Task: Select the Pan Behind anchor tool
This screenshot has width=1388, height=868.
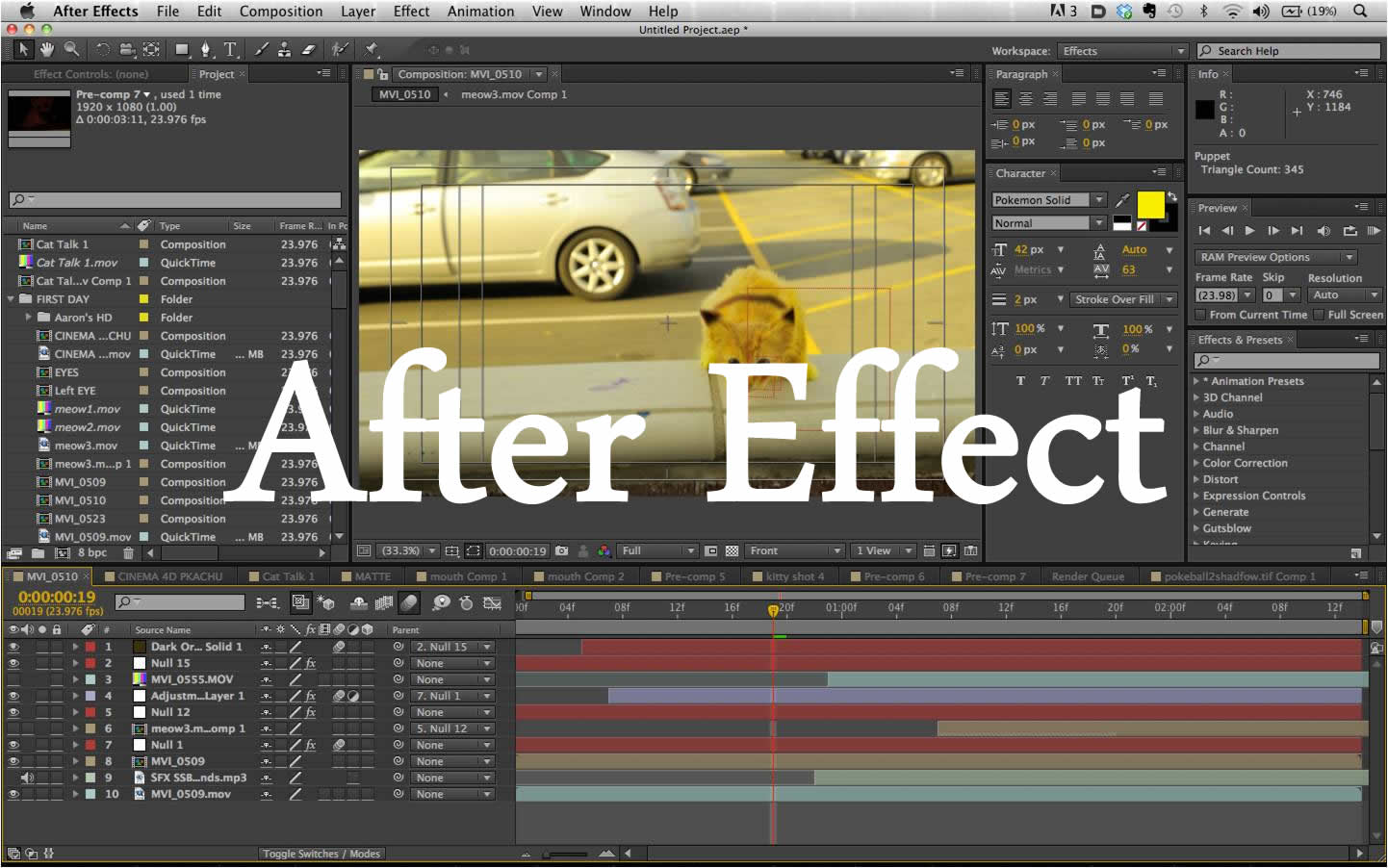Action: pos(151,49)
